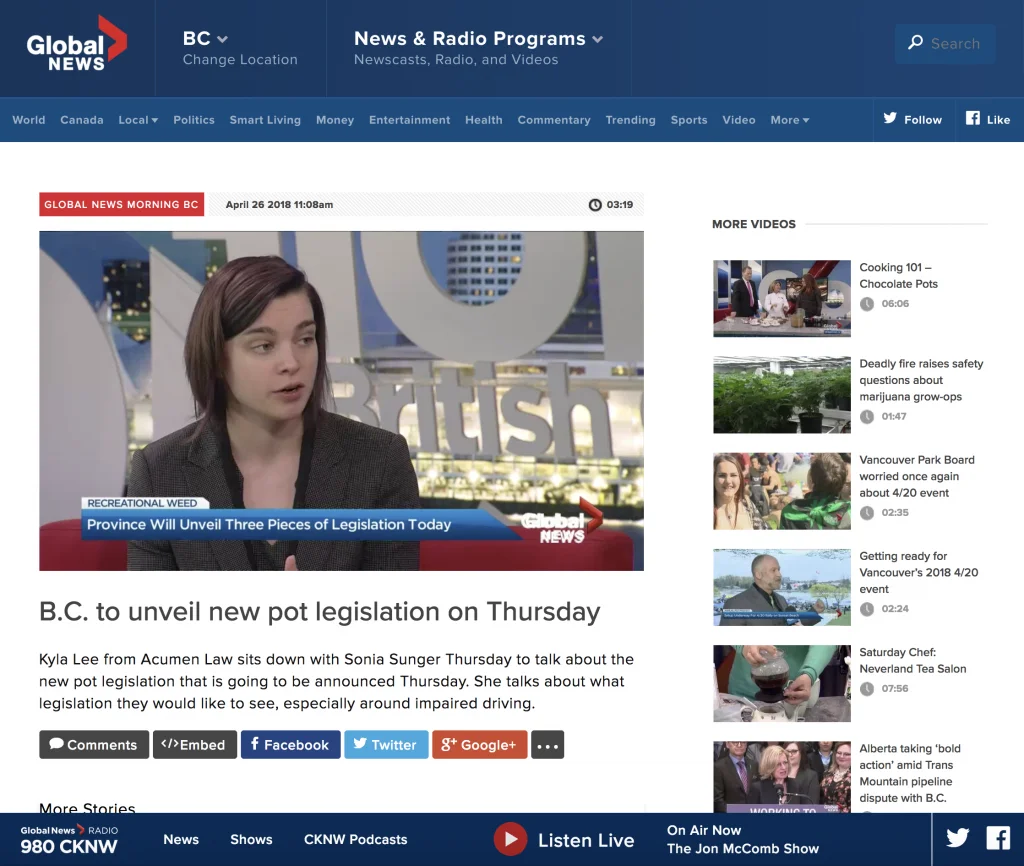Open Alberta Trans Mountain pipeline thumbnail
Screen dimensions: 1024x866
point(782,777)
